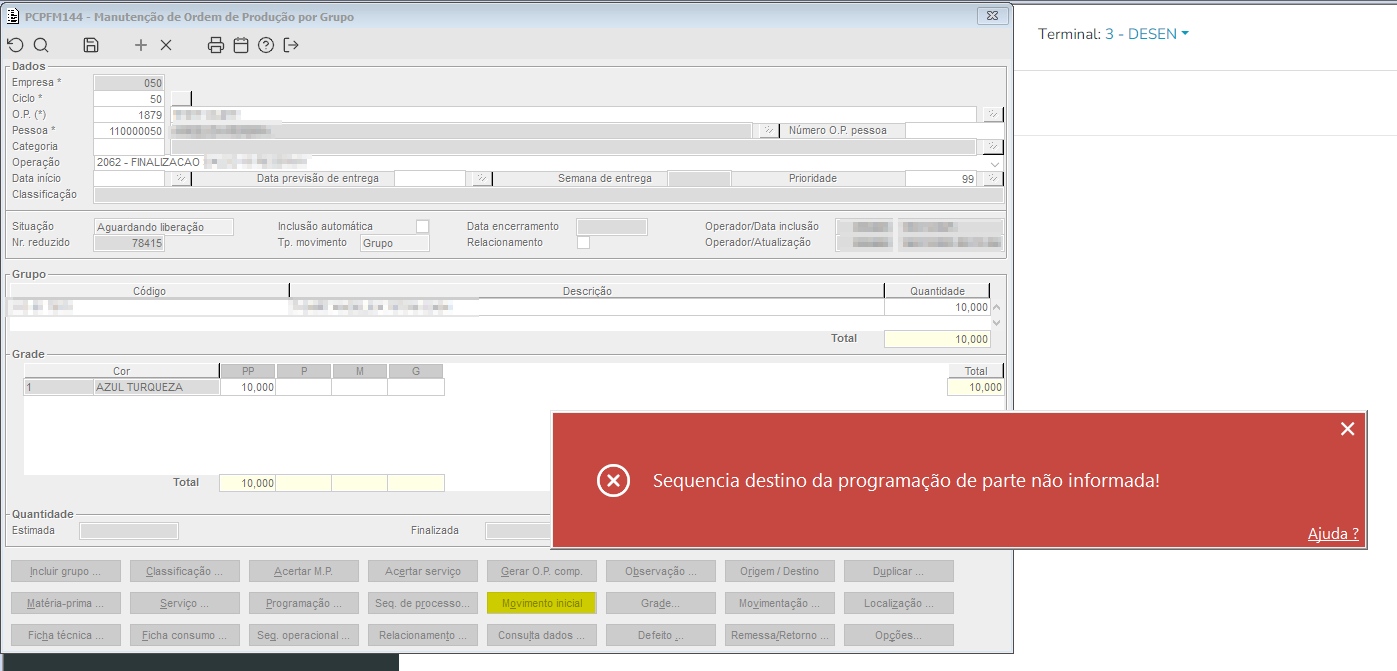Image resolution: width=1397 pixels, height=671 pixels.
Task: Click the O.P. number field showing 1879
Action: click(x=129, y=114)
